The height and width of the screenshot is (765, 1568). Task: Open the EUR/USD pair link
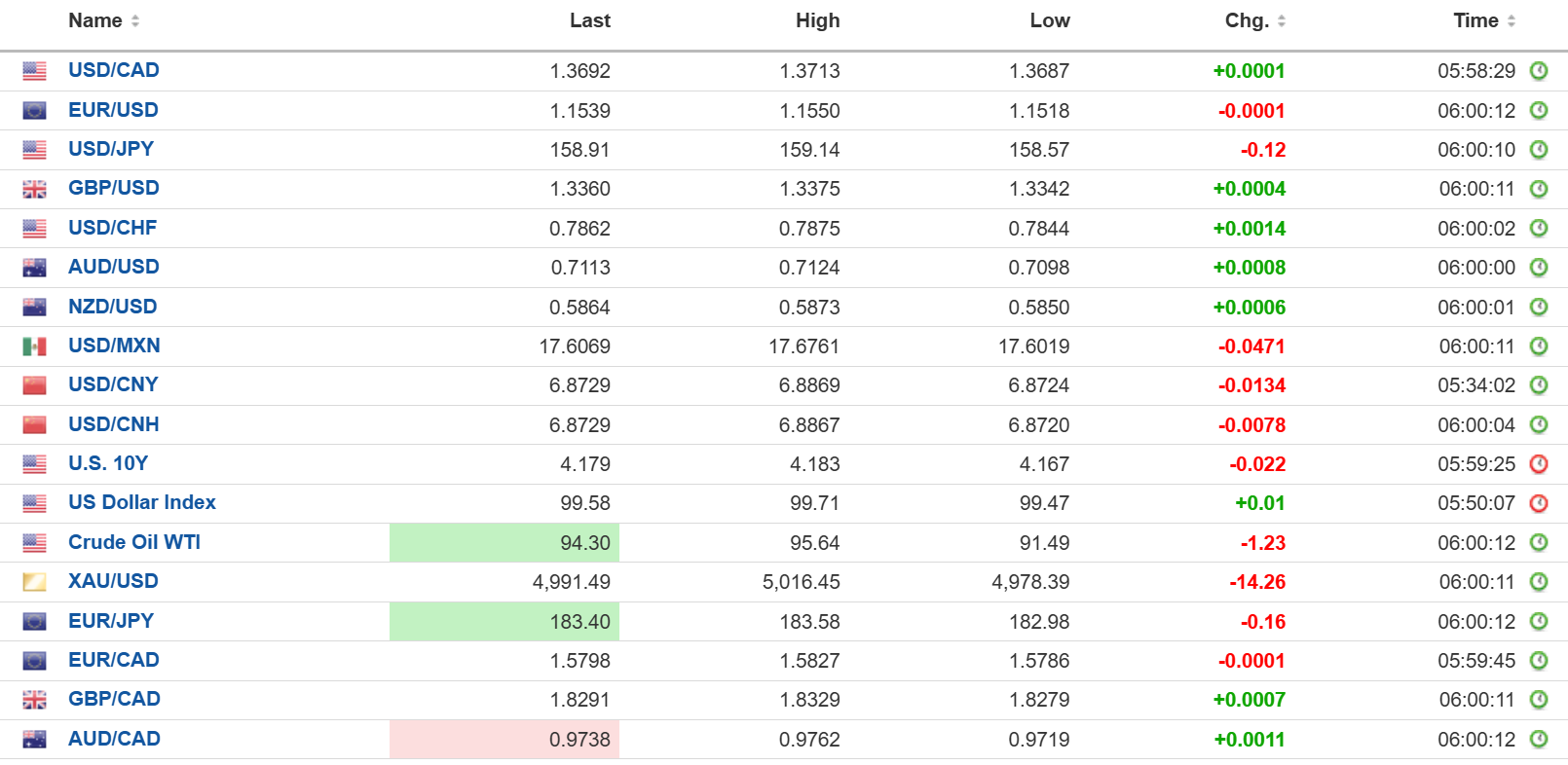coord(113,110)
